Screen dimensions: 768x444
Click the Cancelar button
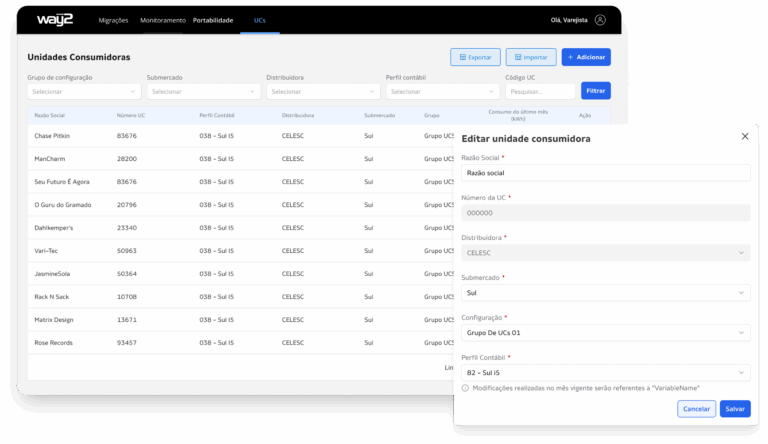tap(696, 408)
